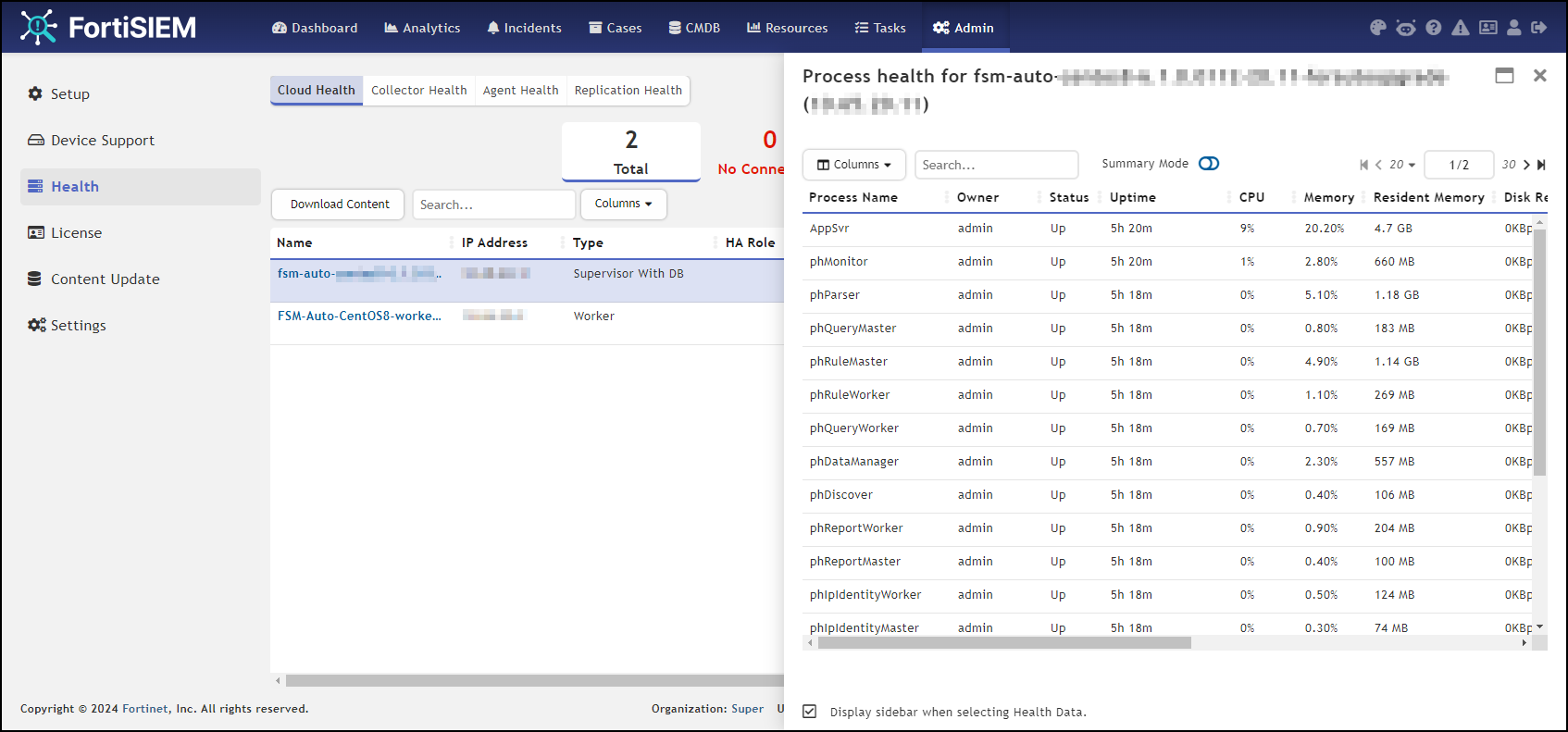Open Columns dropdown in Cloud Health table
The height and width of the screenshot is (732, 1568).
623,204
